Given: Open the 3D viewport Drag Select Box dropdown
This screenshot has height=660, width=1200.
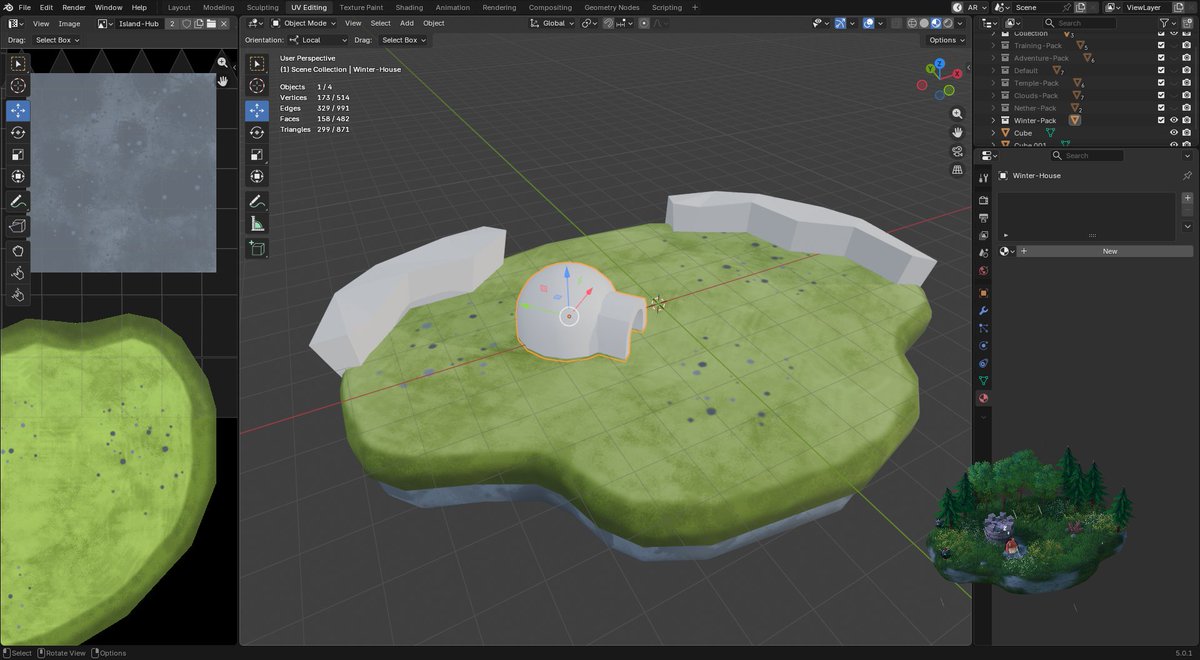Looking at the screenshot, I should [x=403, y=40].
